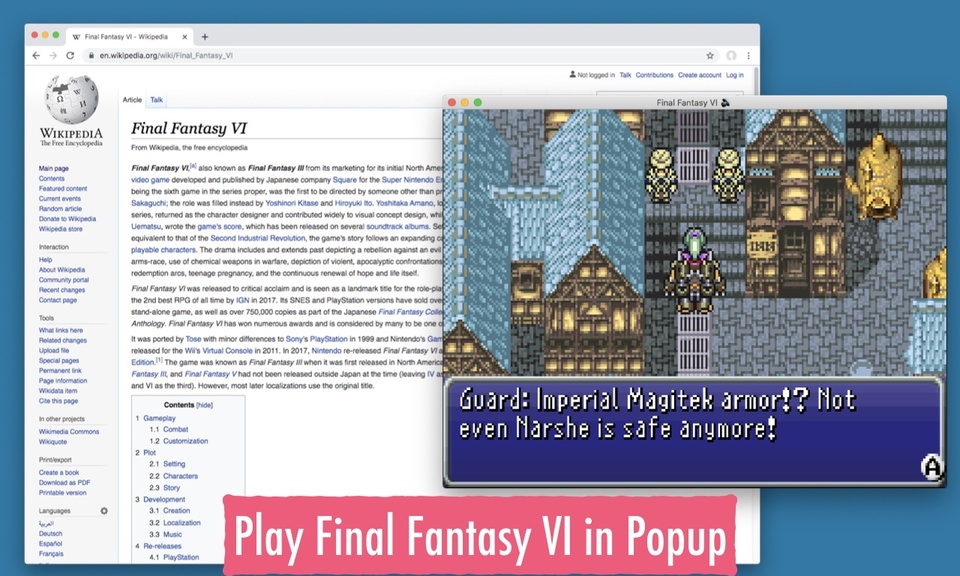Open Contact page link
This screenshot has height=576, width=960.
pyautogui.click(x=58, y=300)
